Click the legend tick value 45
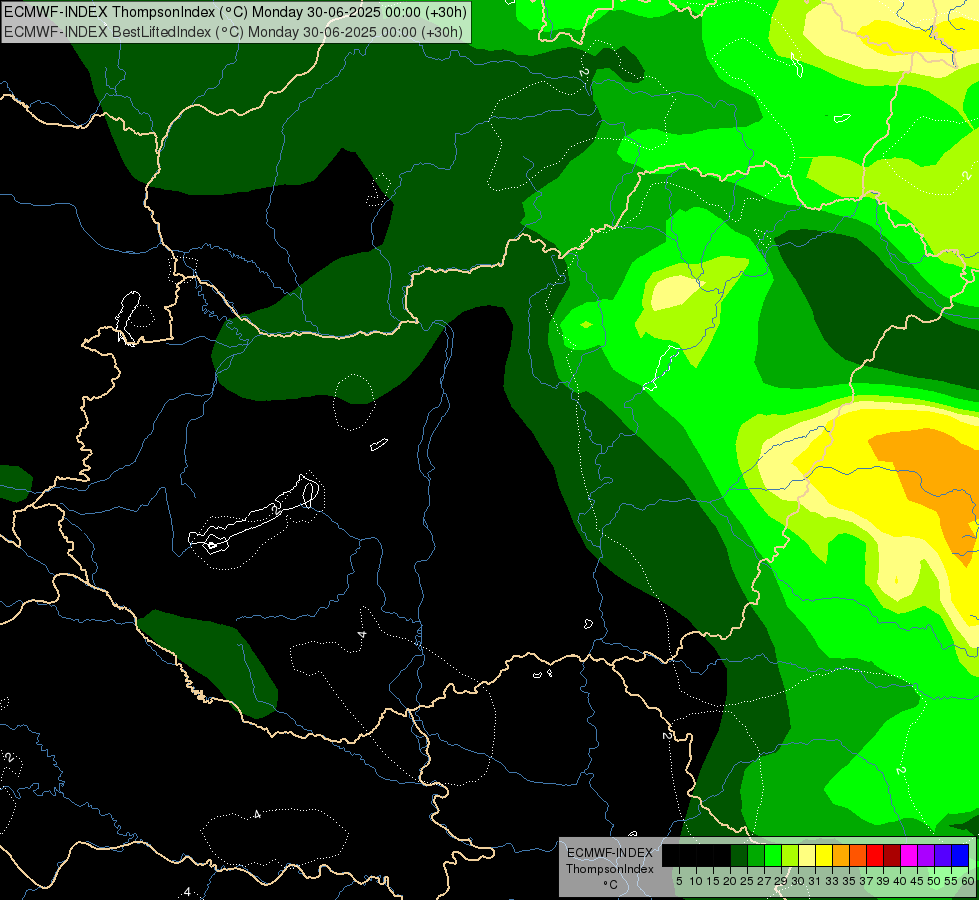 pos(917,881)
